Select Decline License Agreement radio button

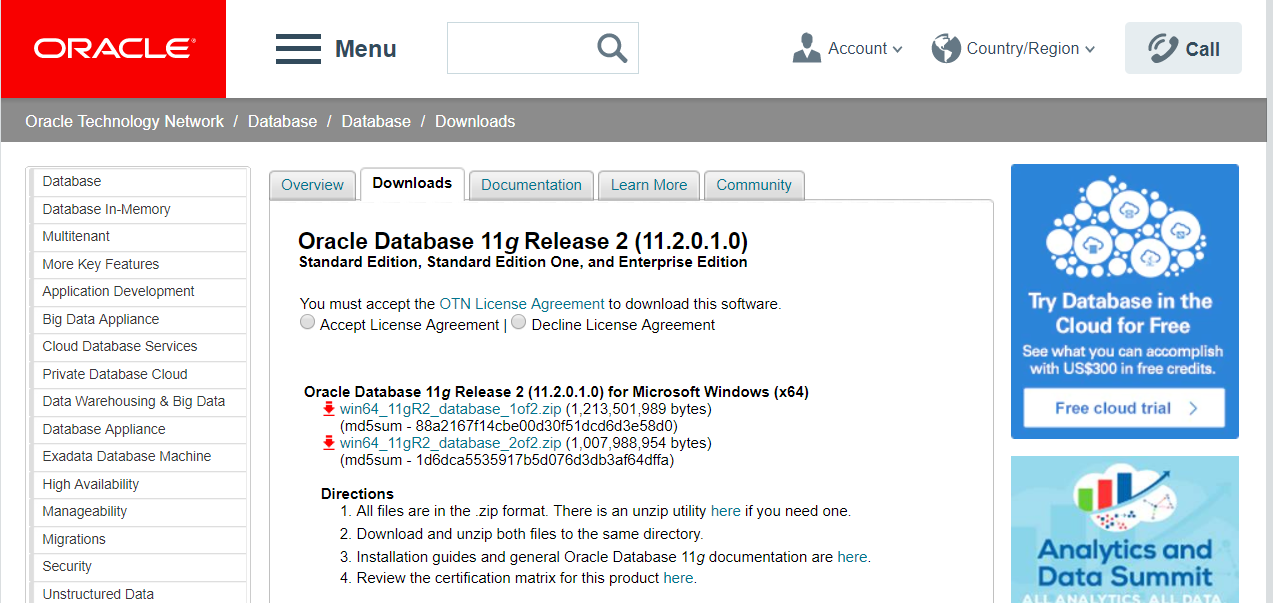pyautogui.click(x=519, y=322)
